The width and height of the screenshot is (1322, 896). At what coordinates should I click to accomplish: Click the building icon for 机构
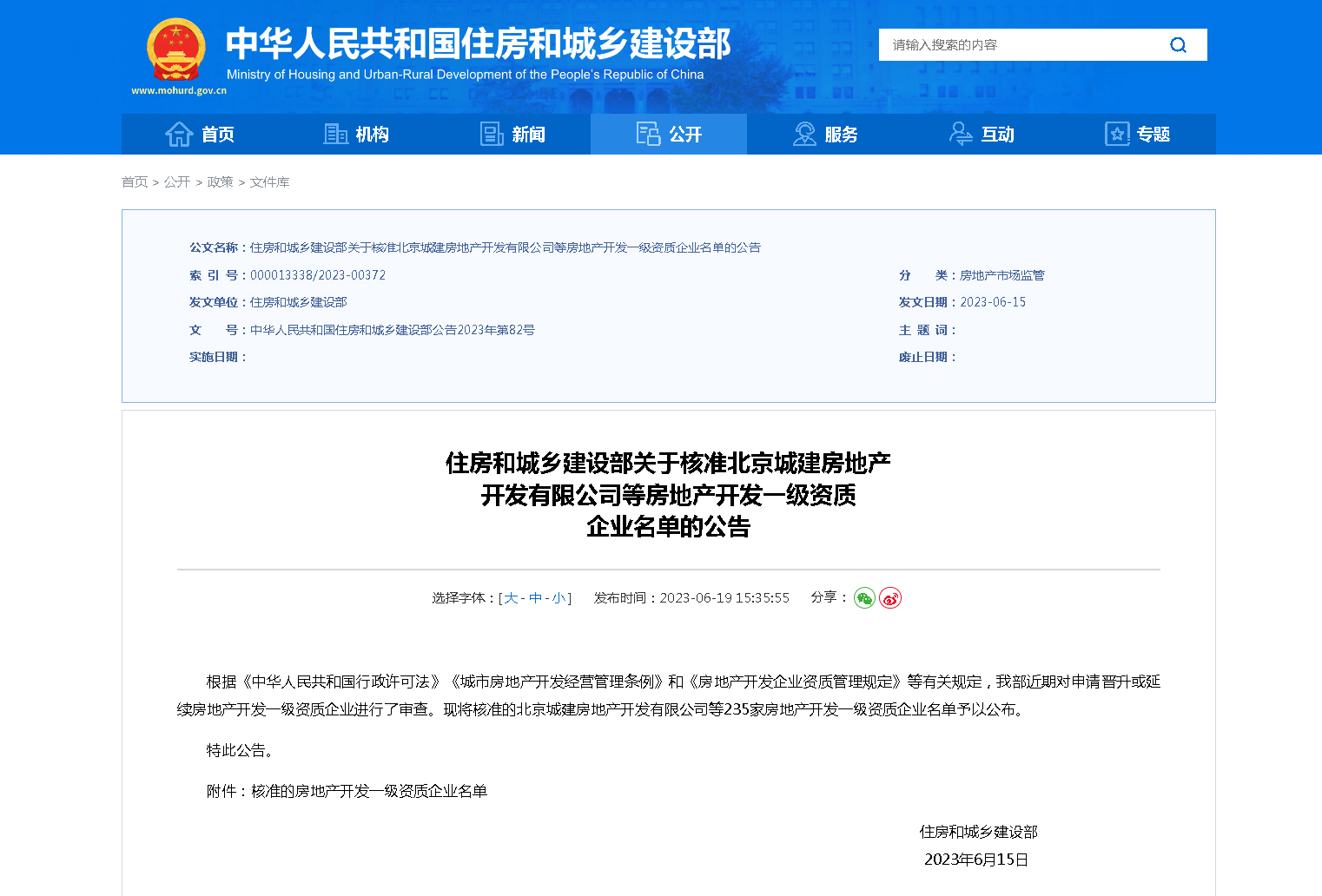[335, 135]
